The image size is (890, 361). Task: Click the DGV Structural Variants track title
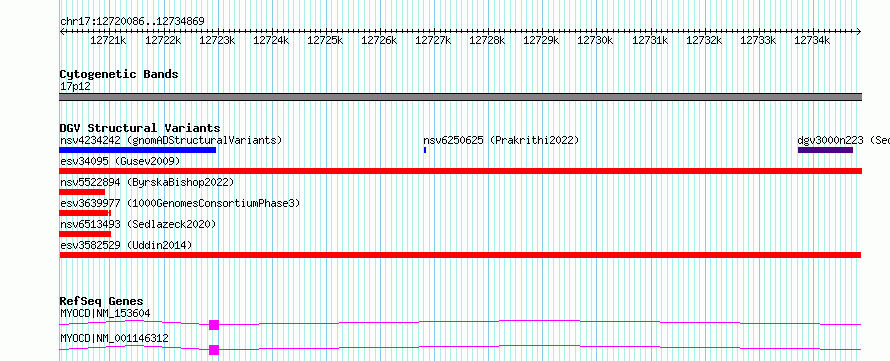(x=140, y=128)
